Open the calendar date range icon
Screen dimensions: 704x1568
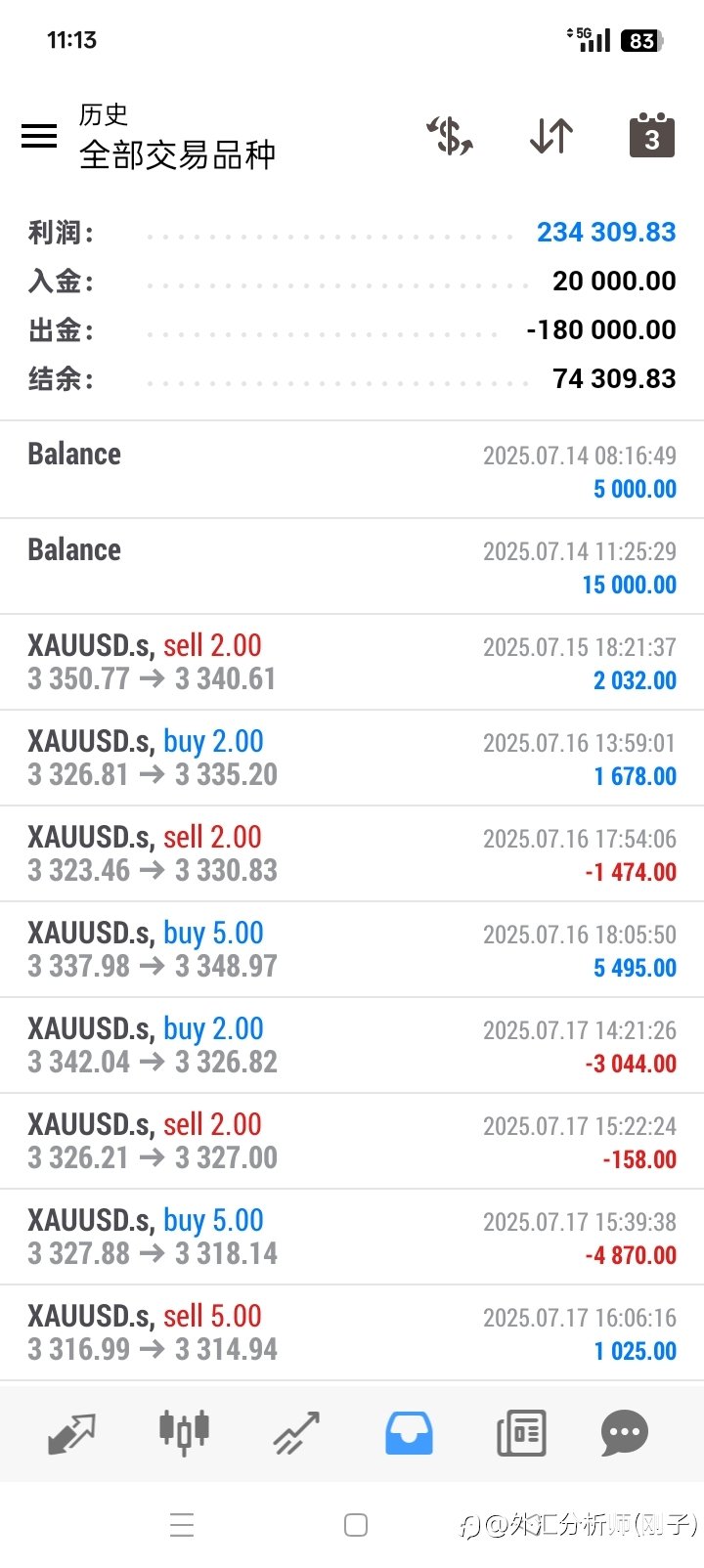click(652, 135)
